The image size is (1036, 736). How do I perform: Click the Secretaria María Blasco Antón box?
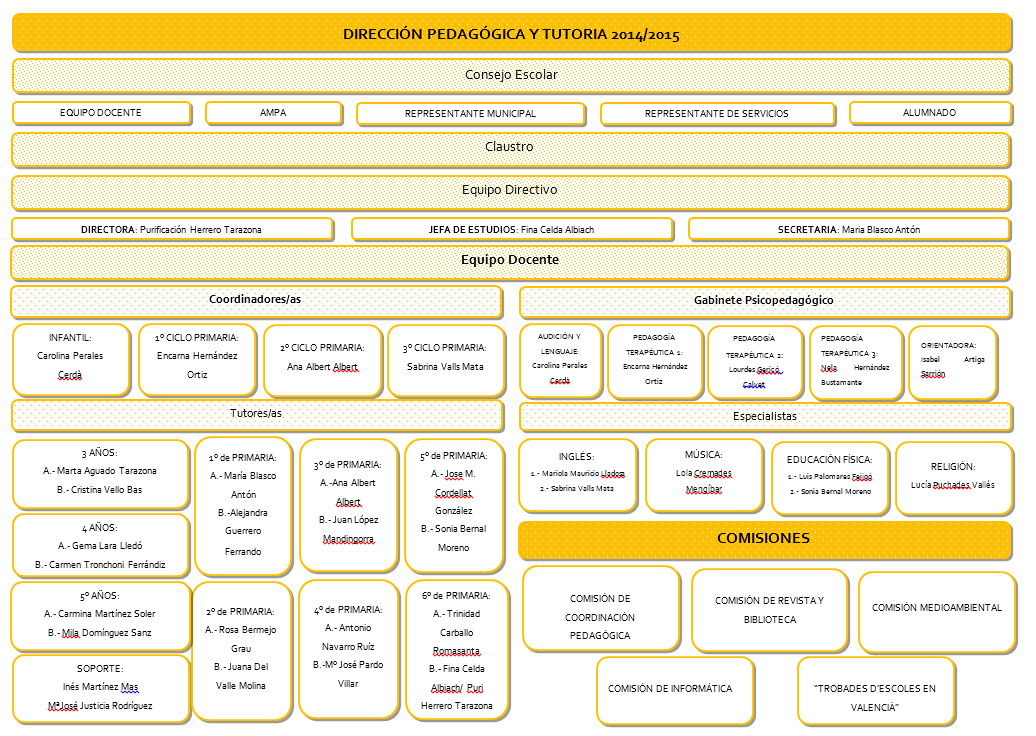pyautogui.click(x=848, y=230)
